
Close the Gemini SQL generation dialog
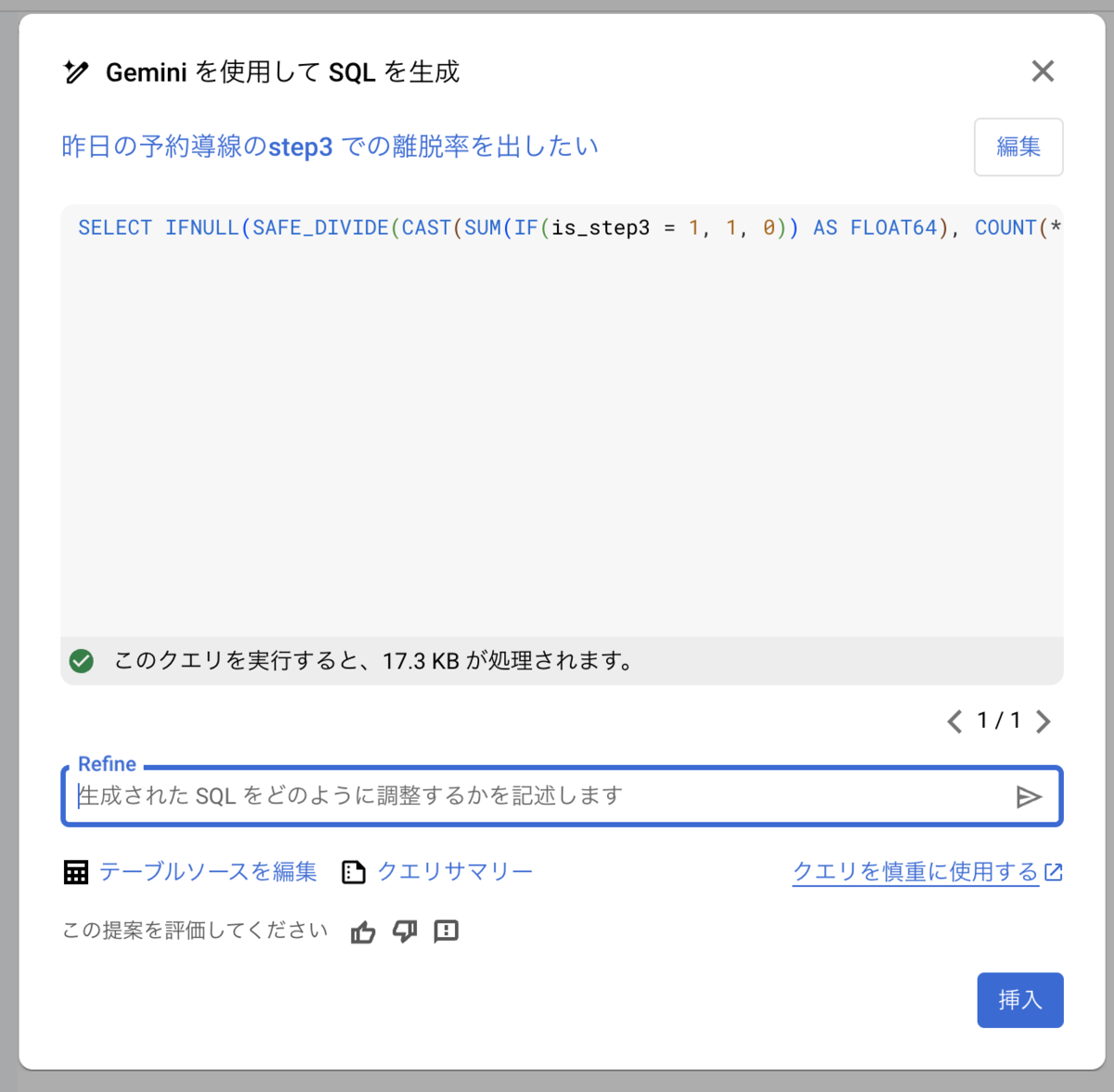click(x=1043, y=71)
